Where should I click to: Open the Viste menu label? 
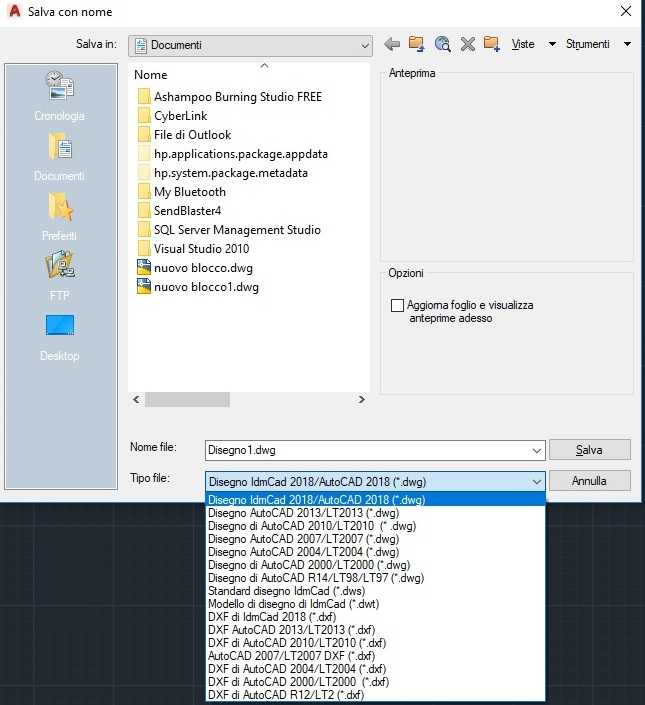click(x=523, y=44)
